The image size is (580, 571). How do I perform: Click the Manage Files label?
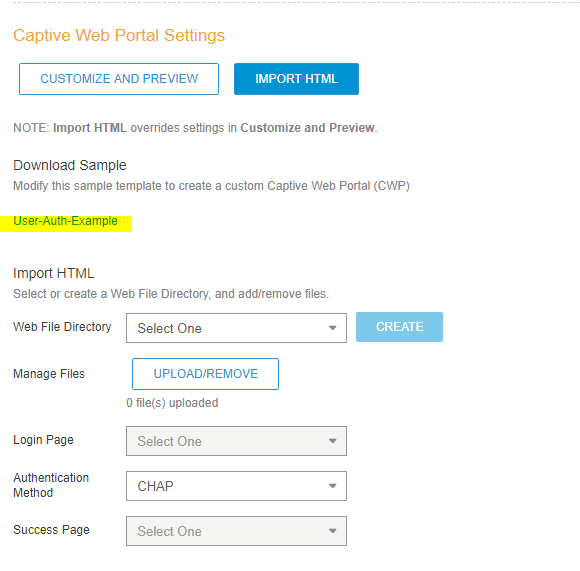click(x=49, y=374)
